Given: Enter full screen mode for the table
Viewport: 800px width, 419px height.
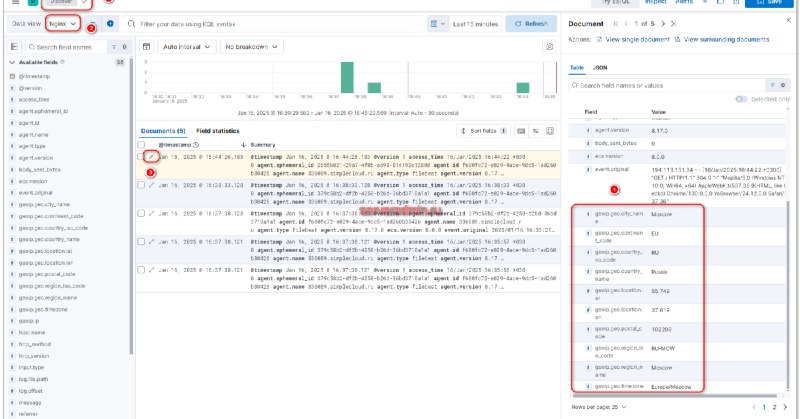Looking at the screenshot, I should pos(550,131).
